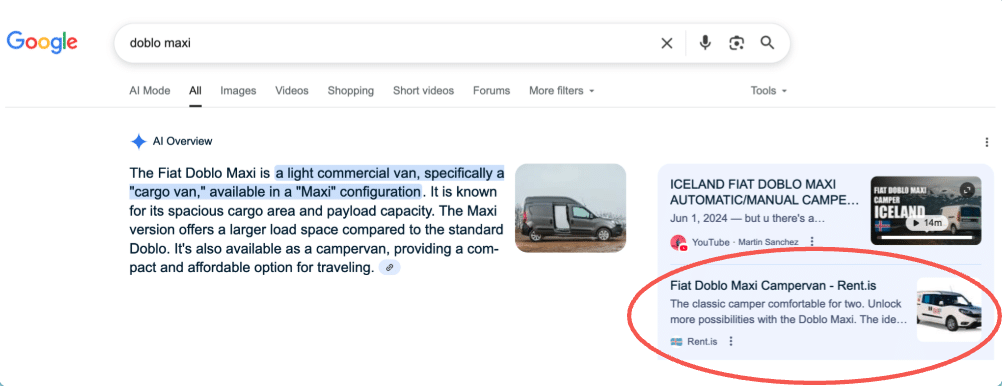The width and height of the screenshot is (1002, 386).
Task: Click the white Rent.is van thumbnail
Action: (x=949, y=309)
